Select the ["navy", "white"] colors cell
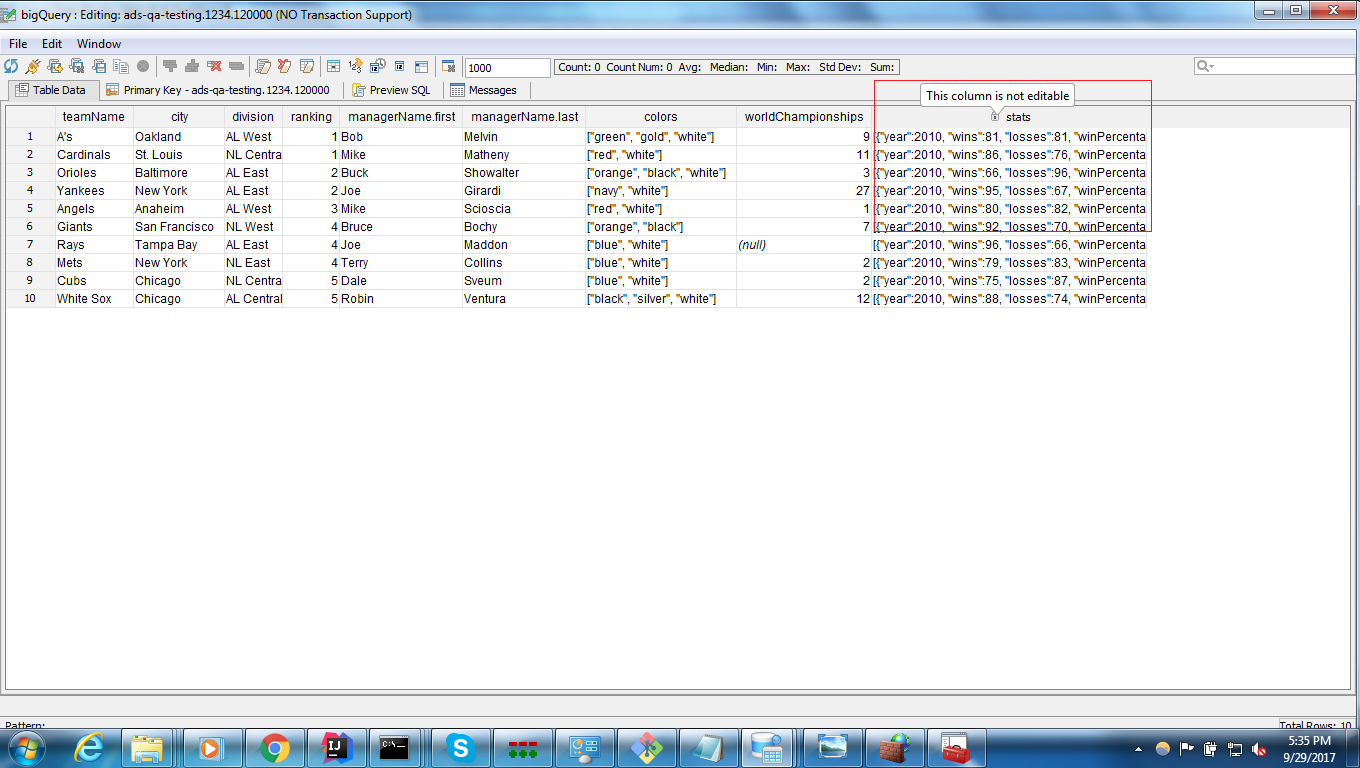Screen dimensions: 1360x768 coord(661,190)
